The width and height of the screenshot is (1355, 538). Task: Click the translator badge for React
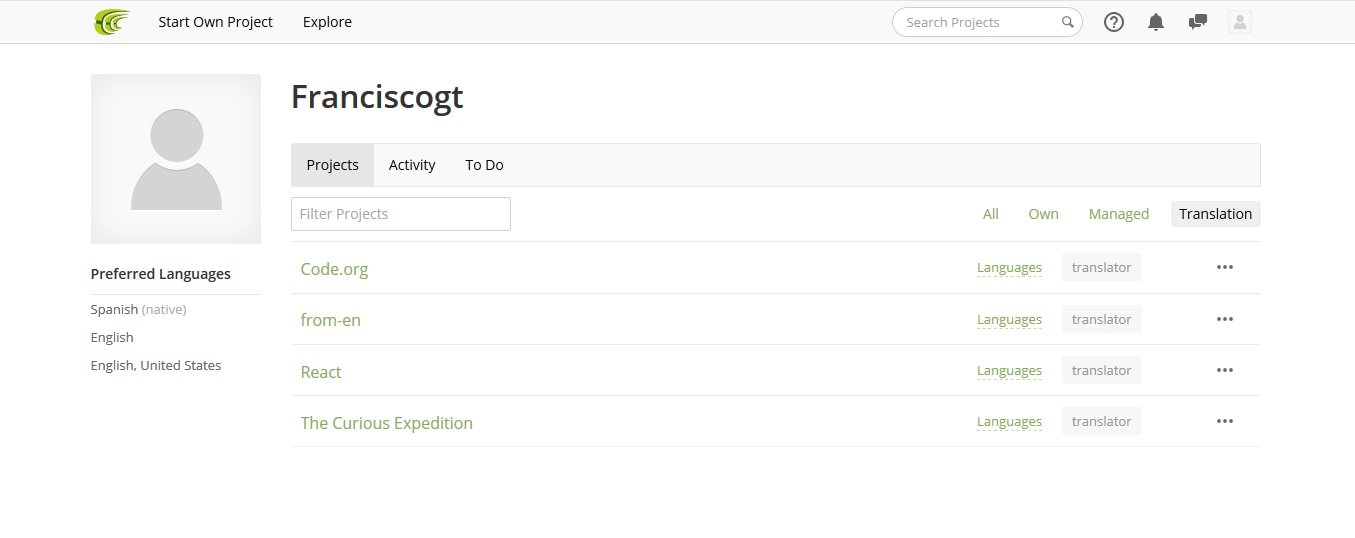click(x=1101, y=370)
